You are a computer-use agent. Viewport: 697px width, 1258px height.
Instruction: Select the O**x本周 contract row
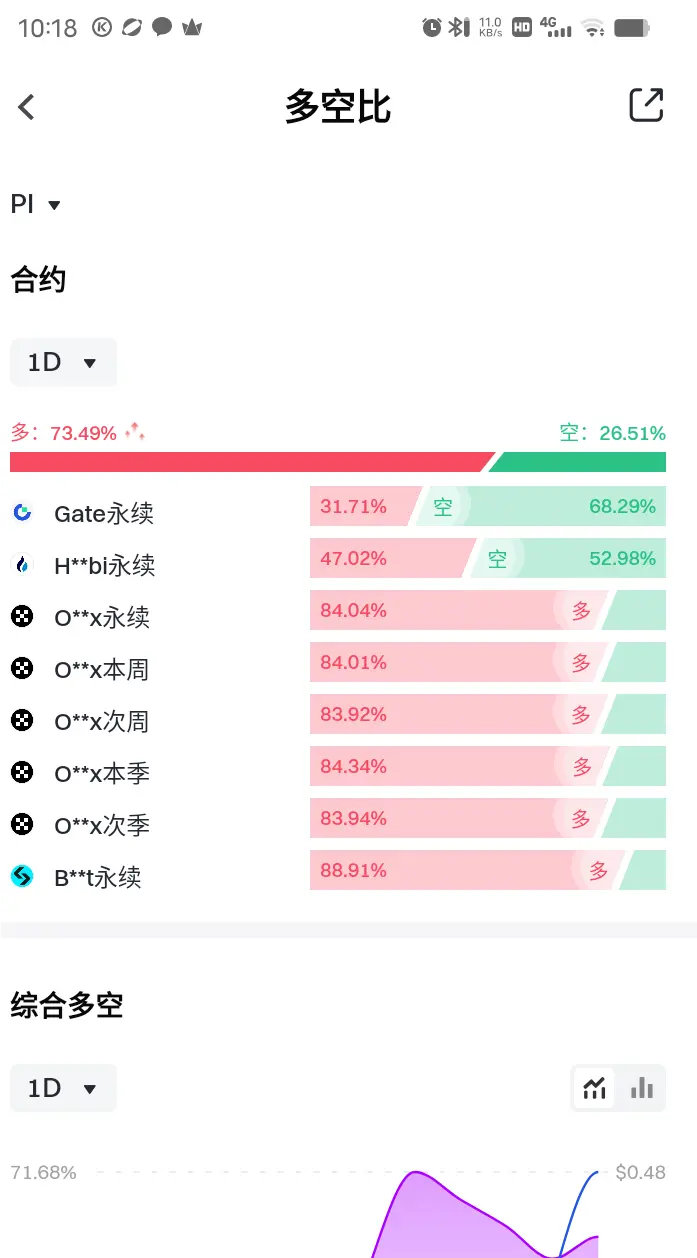click(338, 669)
